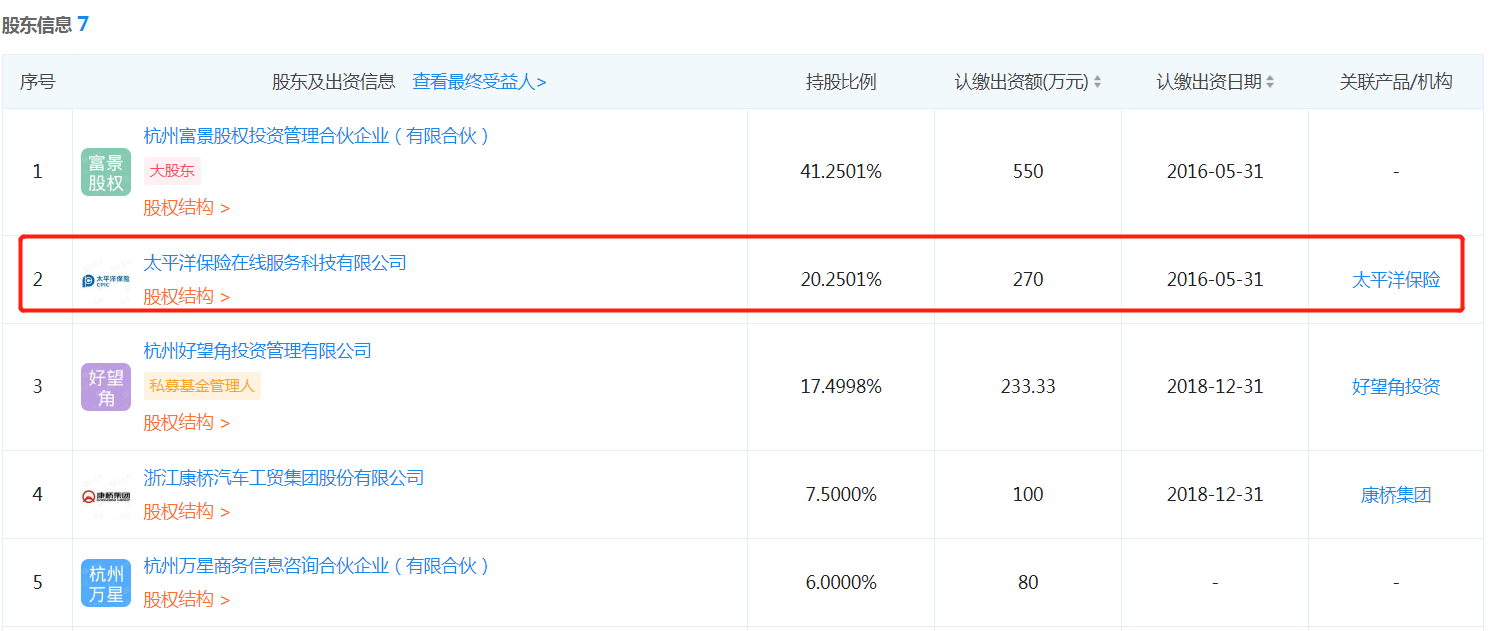The width and height of the screenshot is (1497, 631).
Task: Click the shareholder count badge 7
Action: 84,22
